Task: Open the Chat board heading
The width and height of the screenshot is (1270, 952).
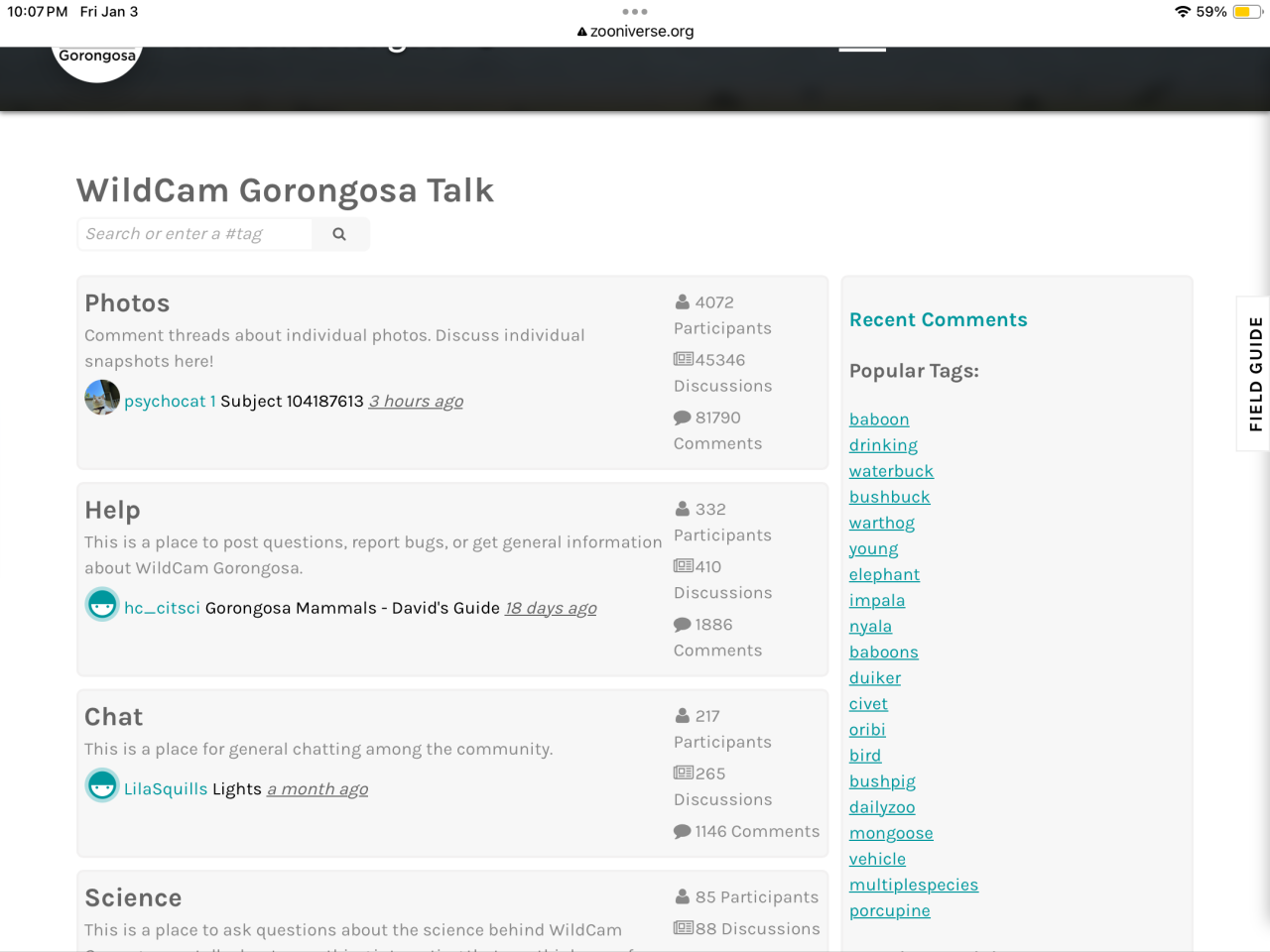Action: 113,717
